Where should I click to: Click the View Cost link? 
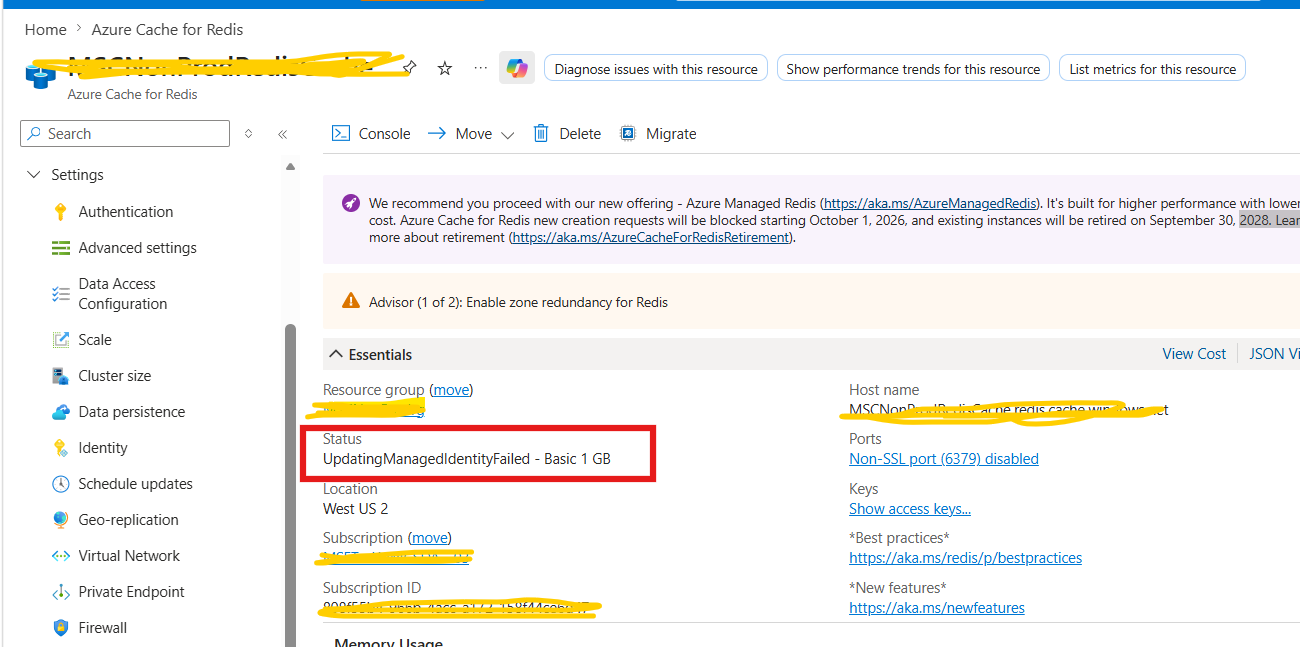pos(1194,353)
